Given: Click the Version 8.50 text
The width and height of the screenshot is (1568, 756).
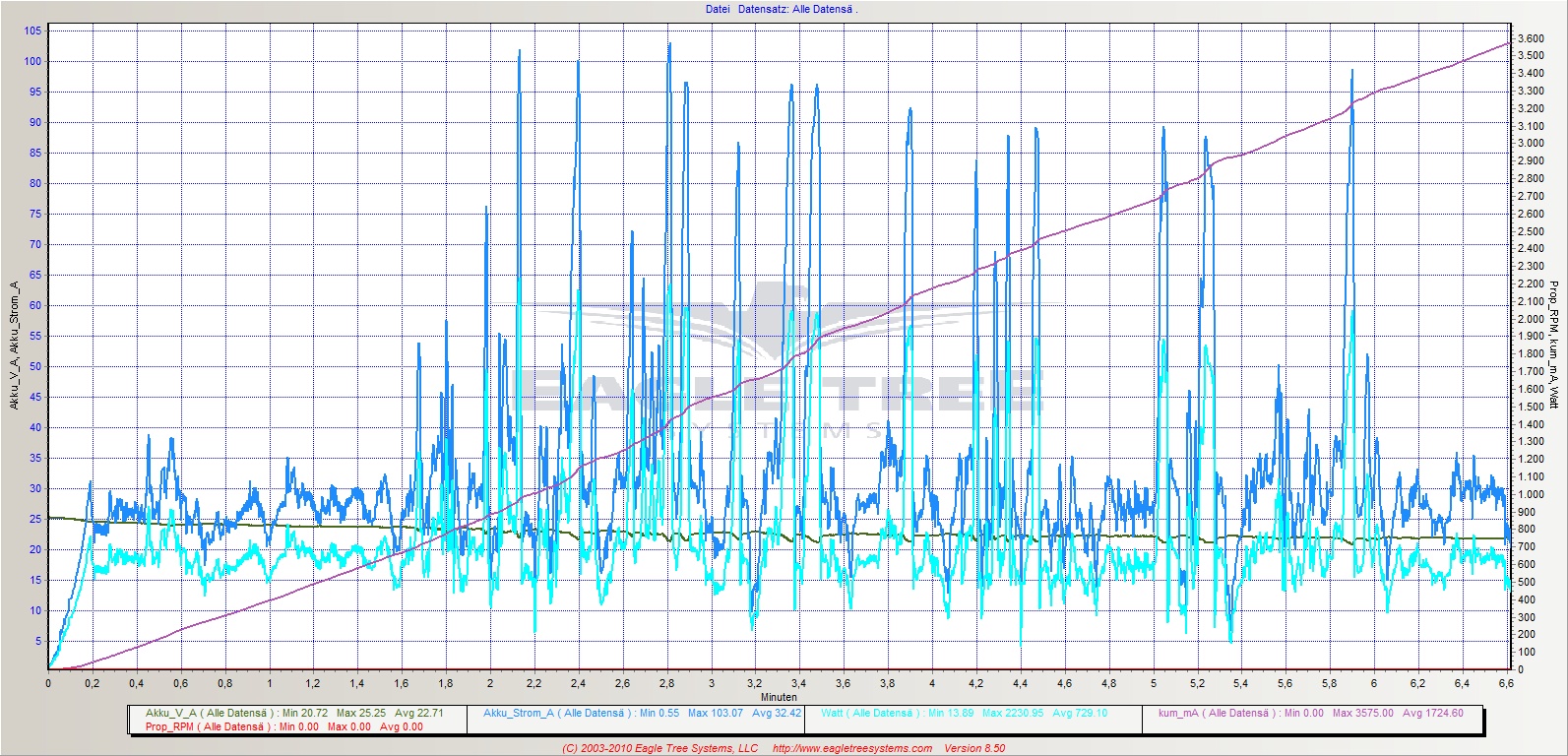Looking at the screenshot, I should [x=974, y=748].
